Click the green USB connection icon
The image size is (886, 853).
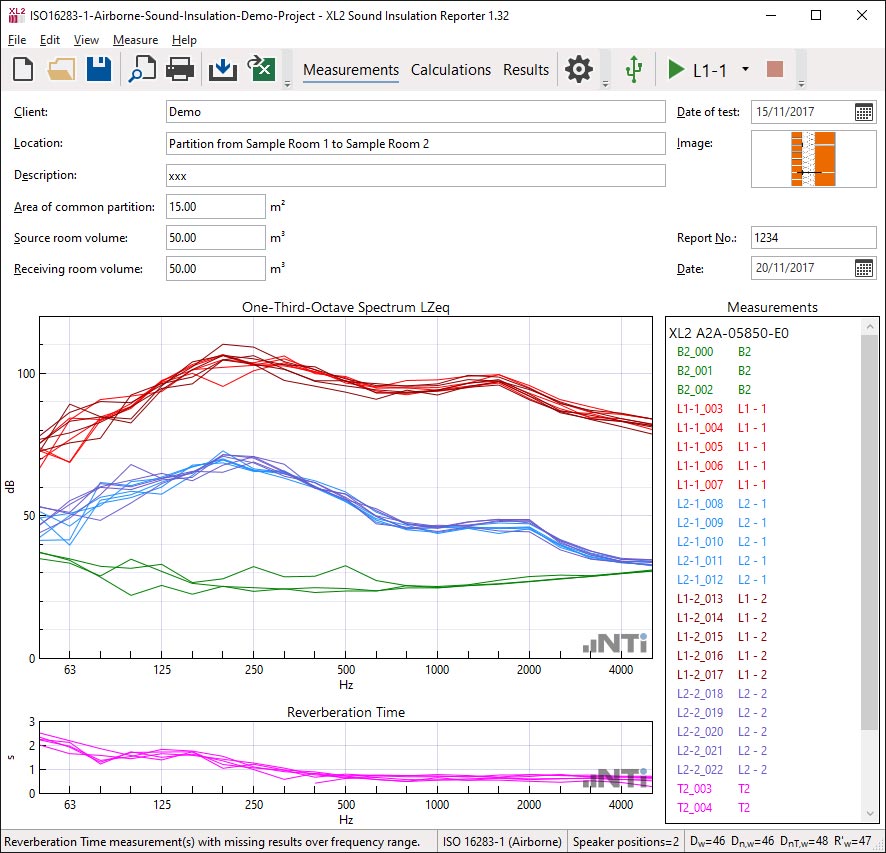pos(632,69)
